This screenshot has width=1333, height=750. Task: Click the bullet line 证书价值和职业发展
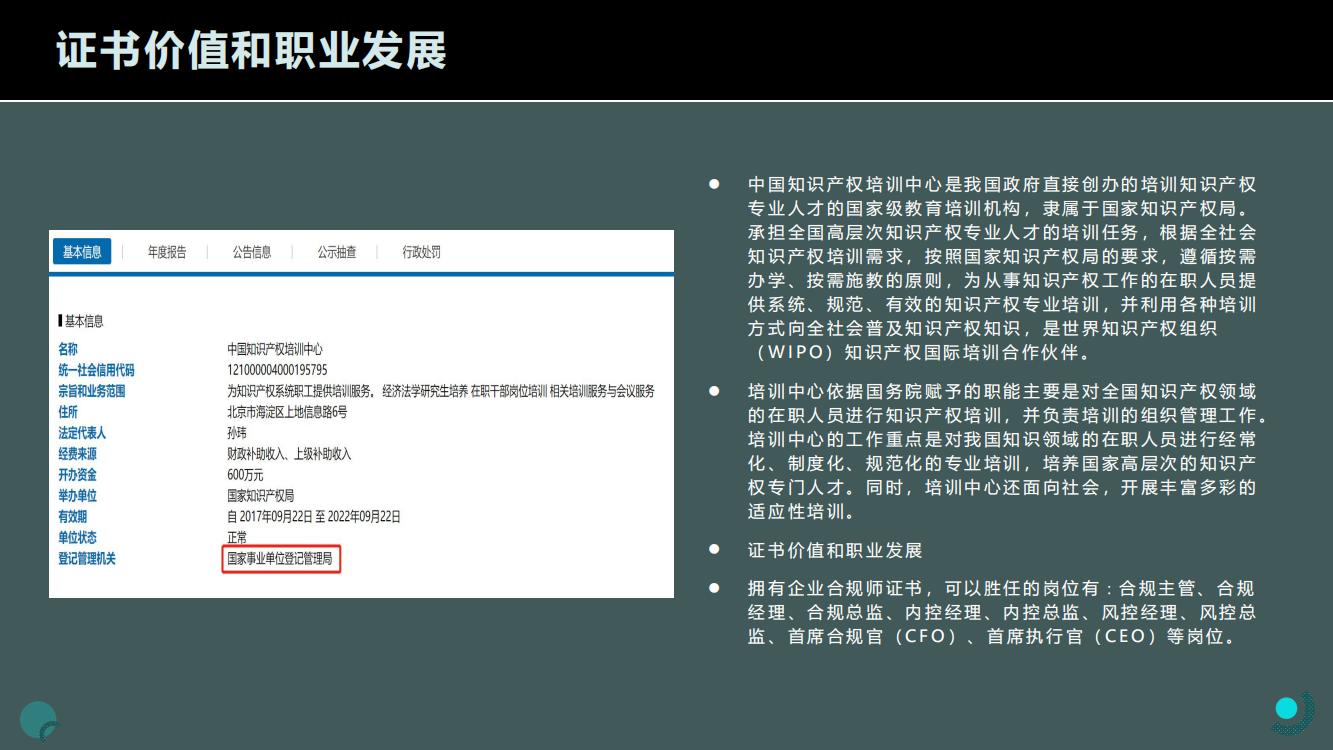[x=835, y=551]
